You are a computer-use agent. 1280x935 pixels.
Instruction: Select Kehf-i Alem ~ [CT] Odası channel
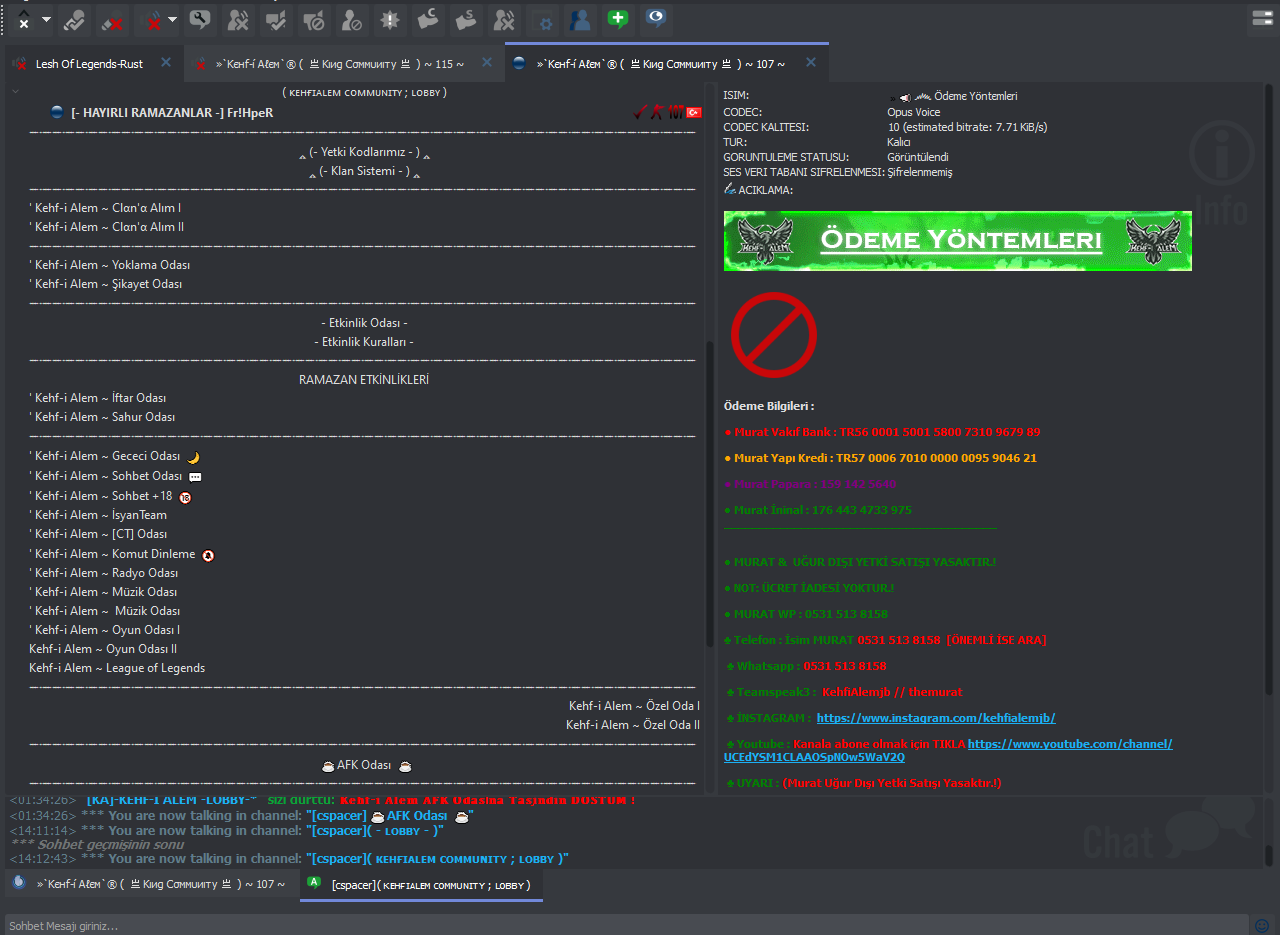click(98, 534)
